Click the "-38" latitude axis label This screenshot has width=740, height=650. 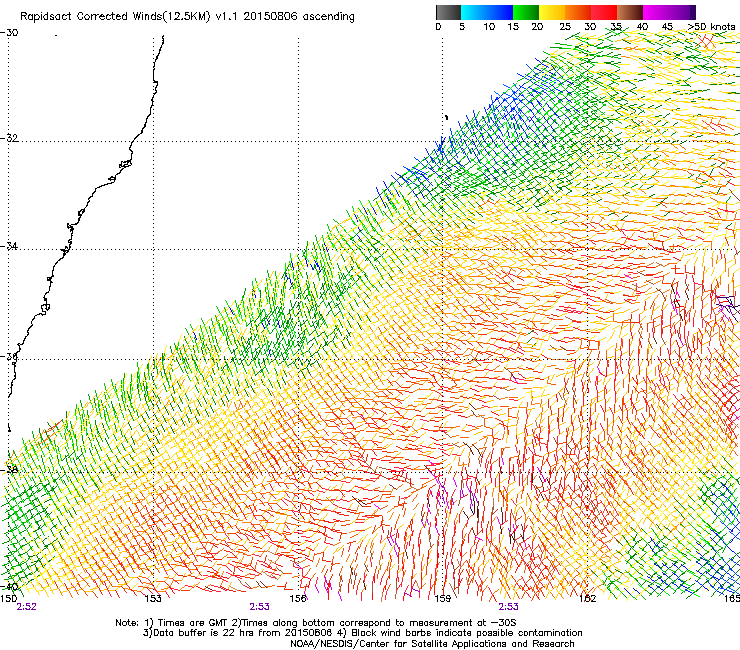tap(9, 470)
